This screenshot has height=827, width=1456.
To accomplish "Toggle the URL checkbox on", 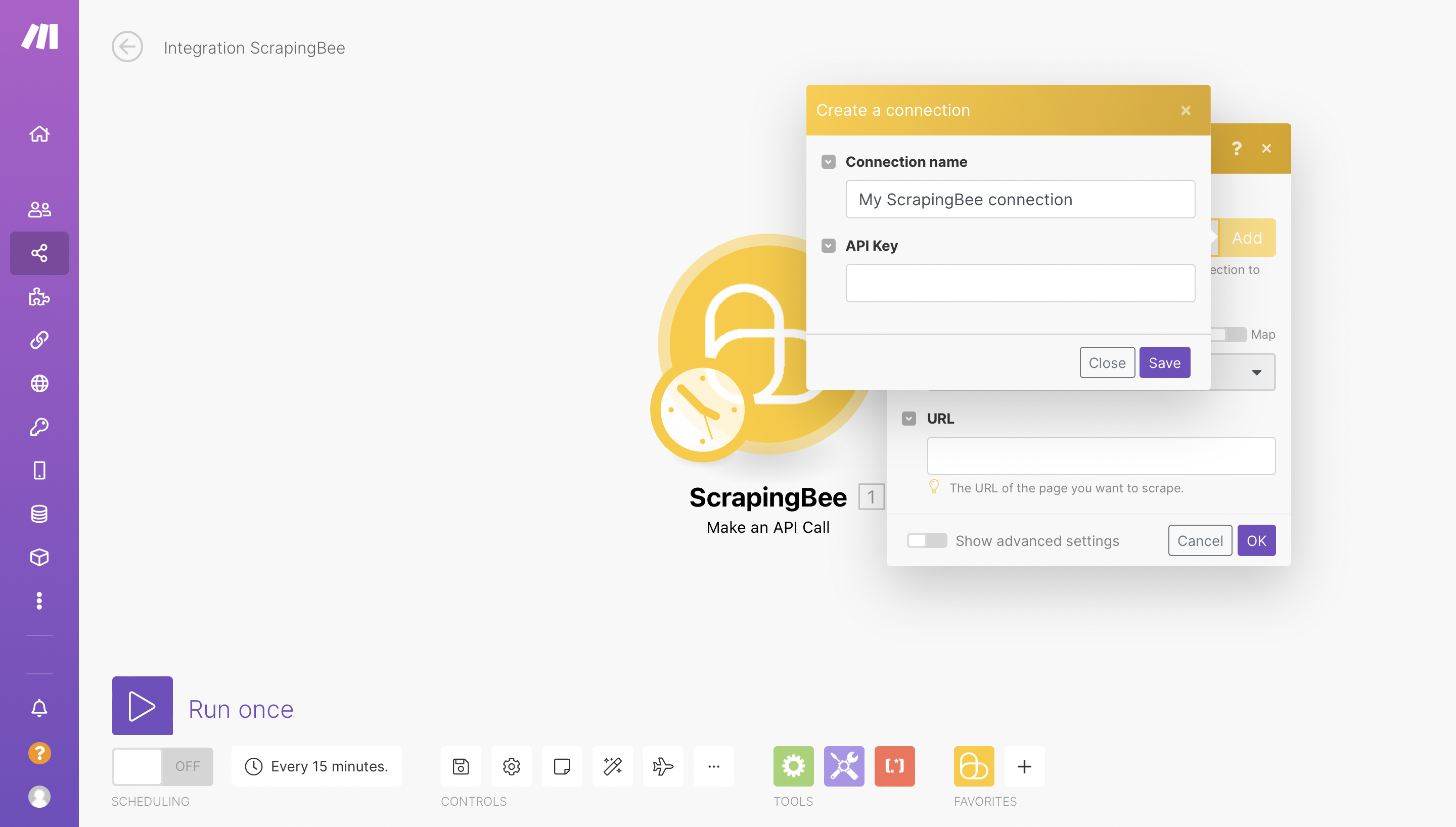I will pos(910,418).
